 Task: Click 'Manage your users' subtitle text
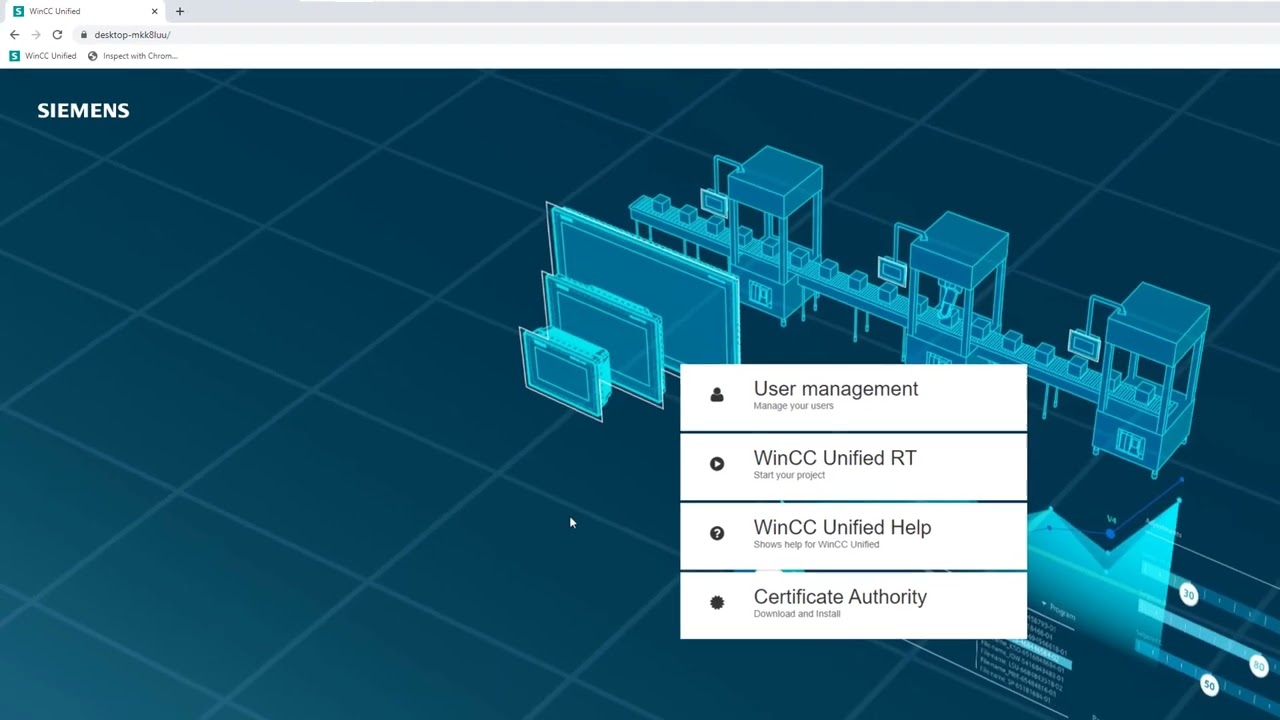coord(793,406)
